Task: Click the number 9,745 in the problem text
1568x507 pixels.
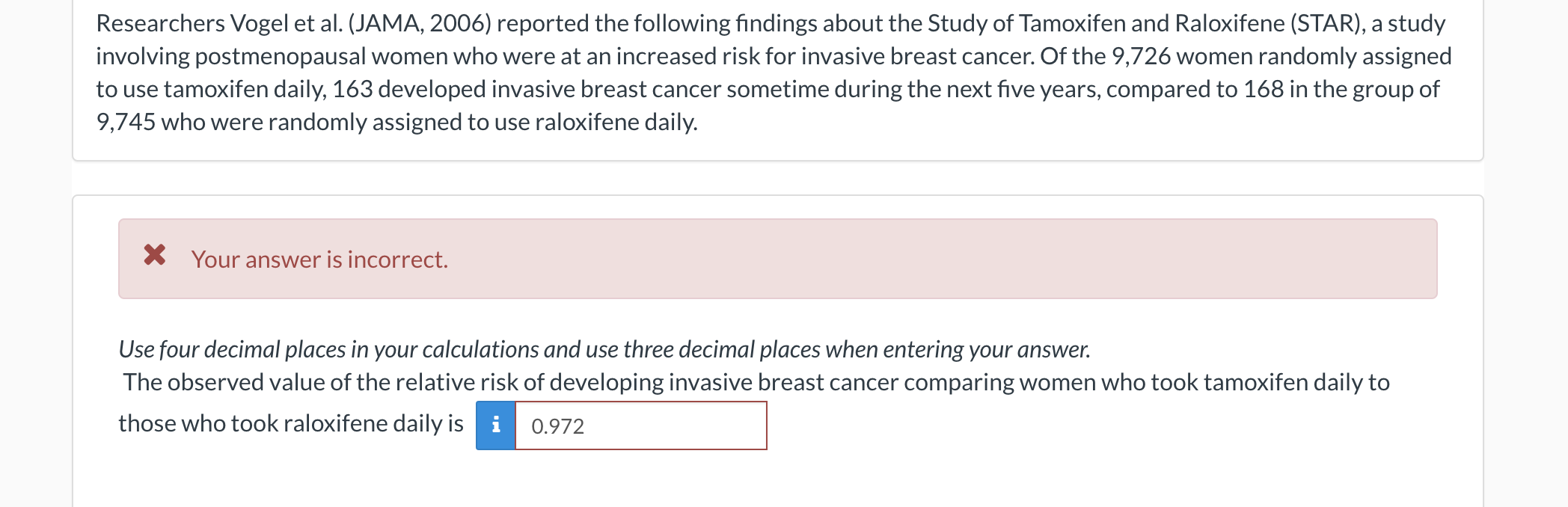Action: tap(126, 122)
